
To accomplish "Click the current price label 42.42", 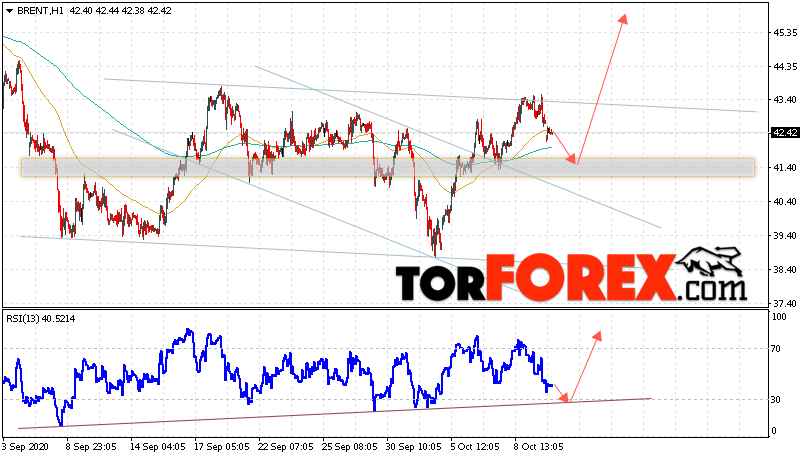I will pyautogui.click(x=785, y=133).
